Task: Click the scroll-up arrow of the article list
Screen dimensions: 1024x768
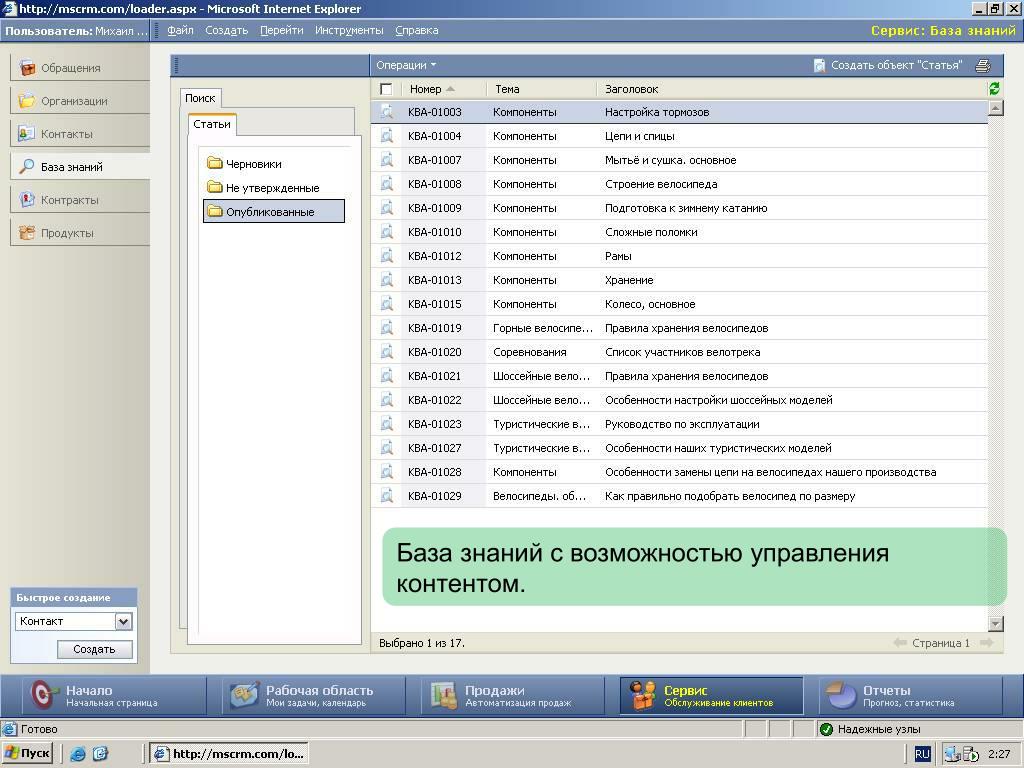Action: [995, 108]
